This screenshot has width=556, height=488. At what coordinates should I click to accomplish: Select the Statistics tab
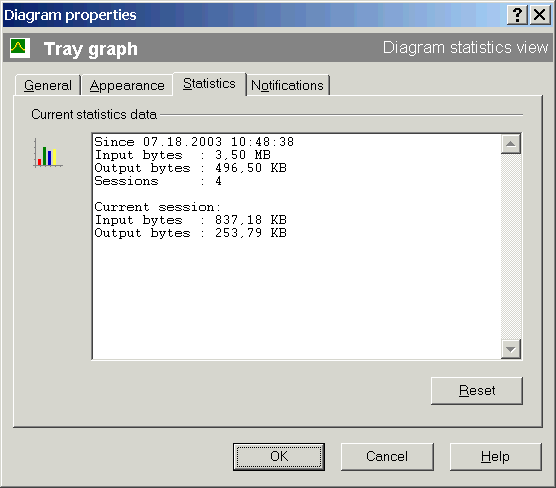coord(209,84)
